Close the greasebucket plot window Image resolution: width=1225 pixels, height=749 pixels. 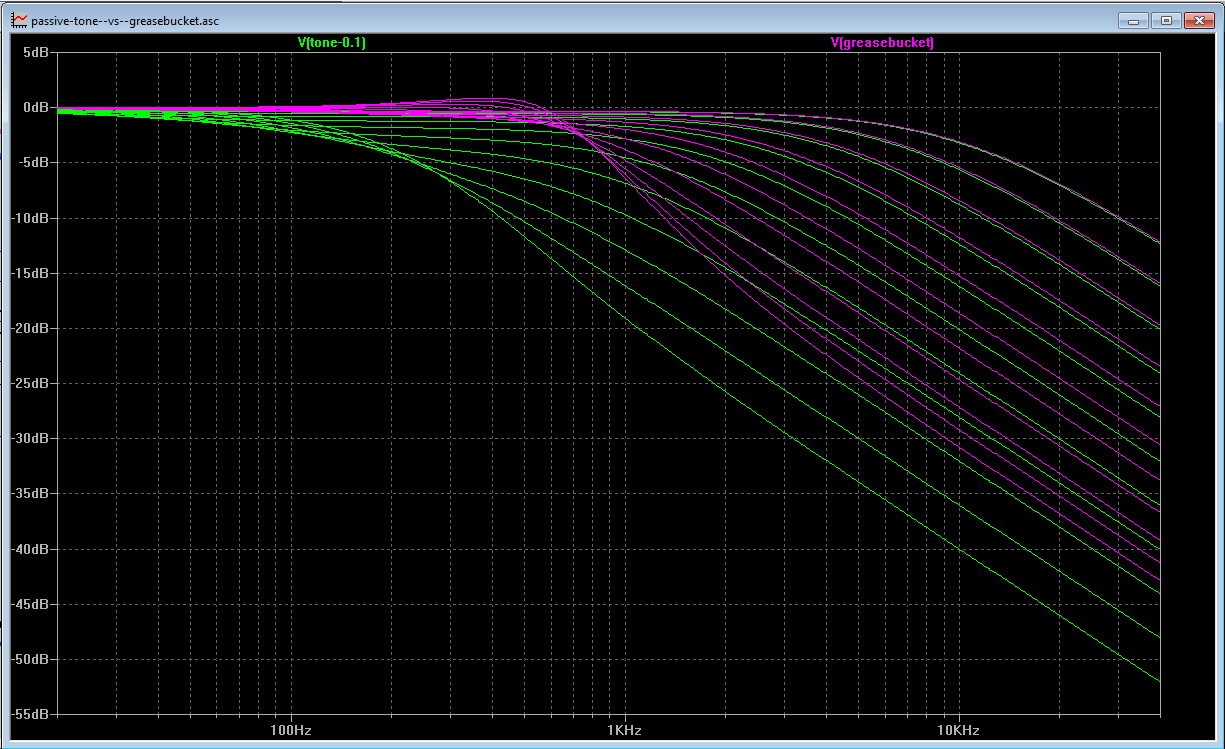(x=1197, y=20)
